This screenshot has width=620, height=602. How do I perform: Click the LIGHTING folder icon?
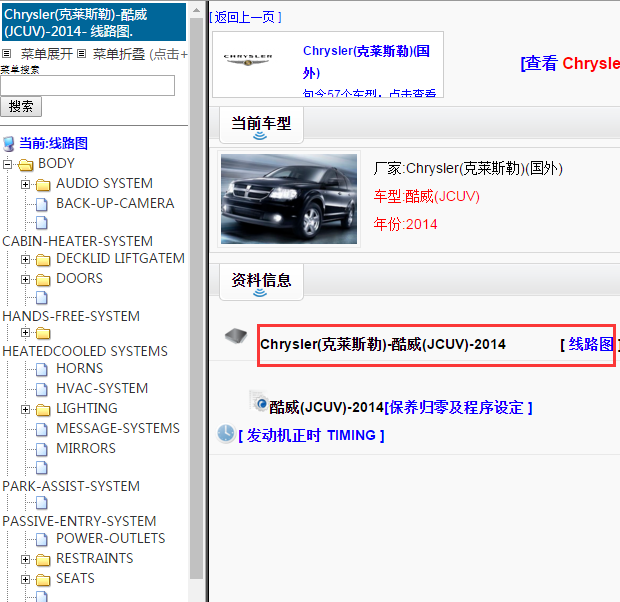tap(43, 409)
